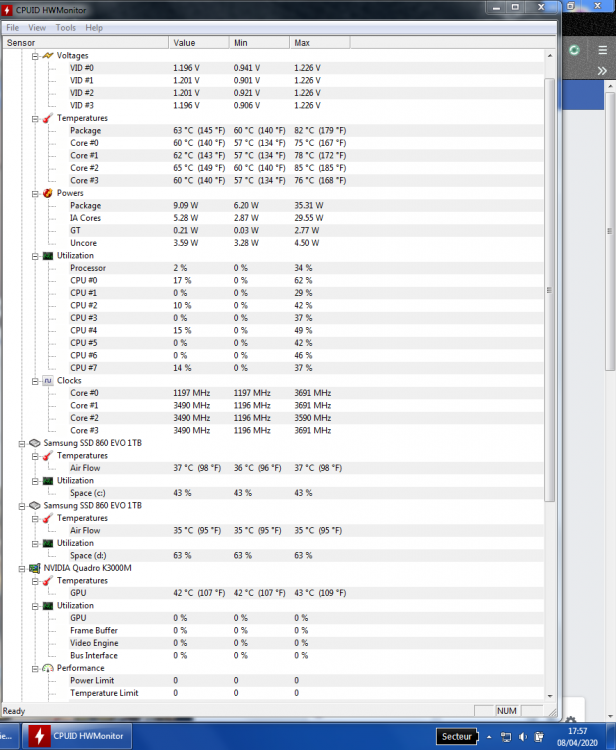
Task: Select the Bus Interface row
Action: coord(306,655)
